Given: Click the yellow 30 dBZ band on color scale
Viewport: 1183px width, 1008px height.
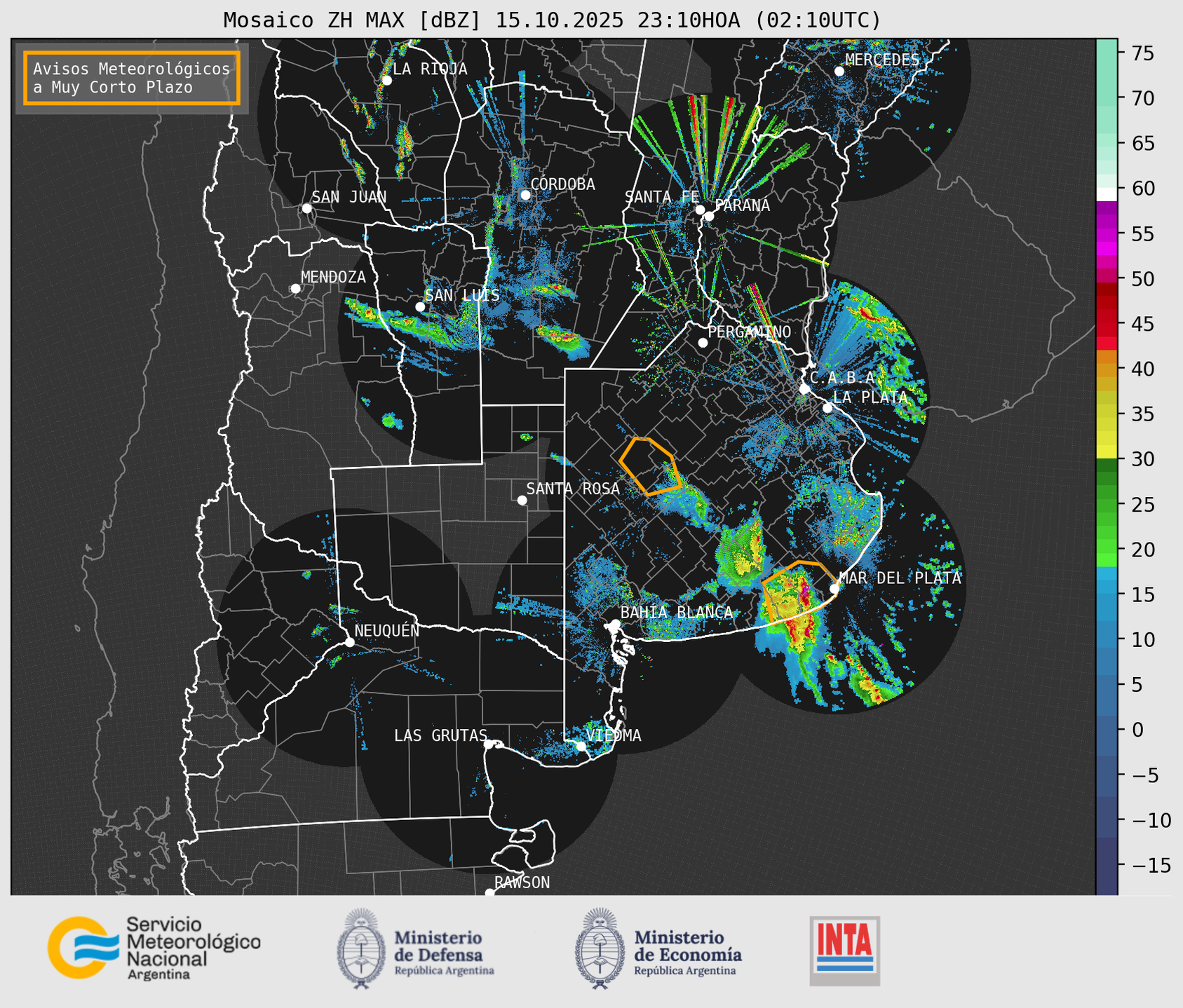Looking at the screenshot, I should click(1106, 453).
